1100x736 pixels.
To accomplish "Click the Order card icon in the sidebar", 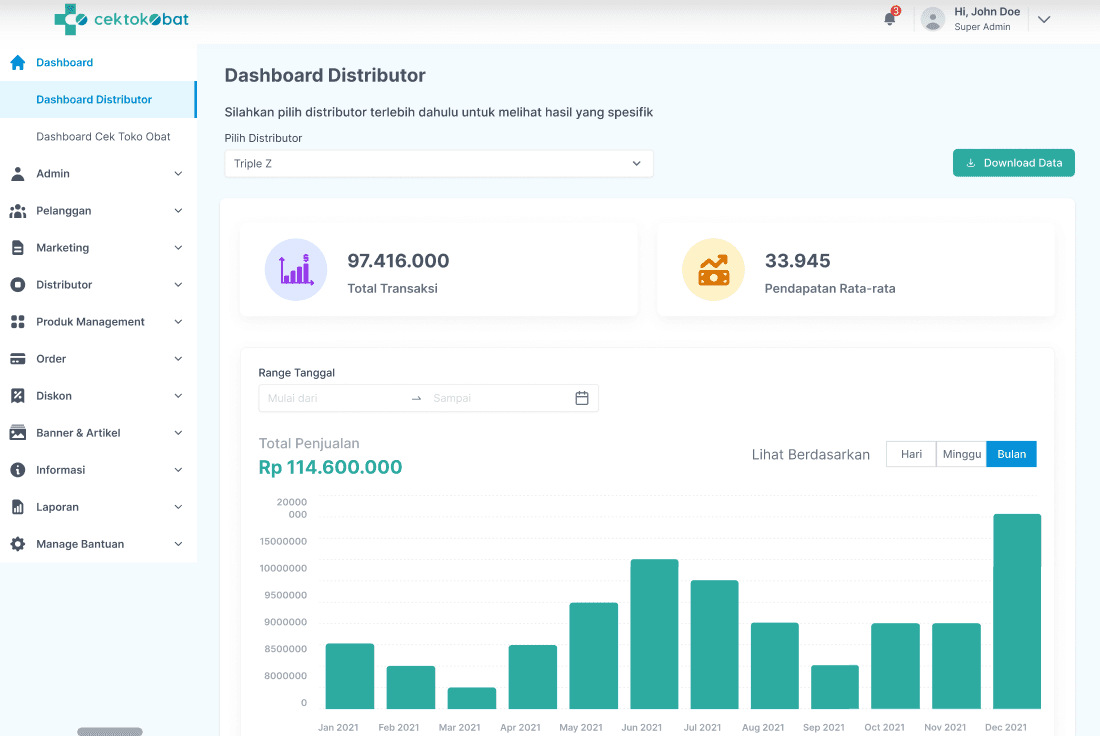I will (x=17, y=359).
